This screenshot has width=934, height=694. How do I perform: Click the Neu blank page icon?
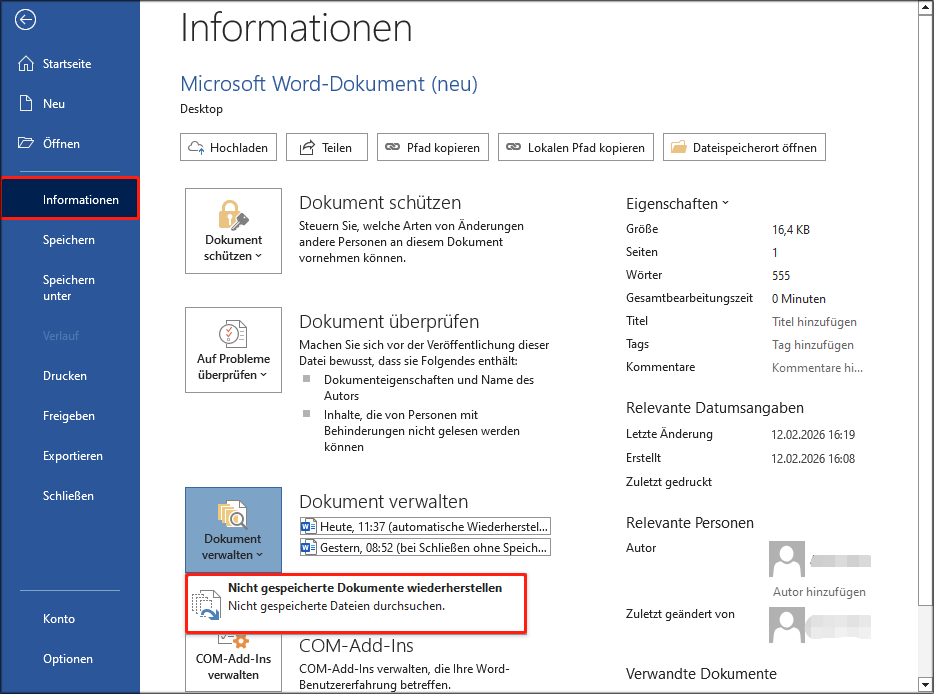pos(26,103)
